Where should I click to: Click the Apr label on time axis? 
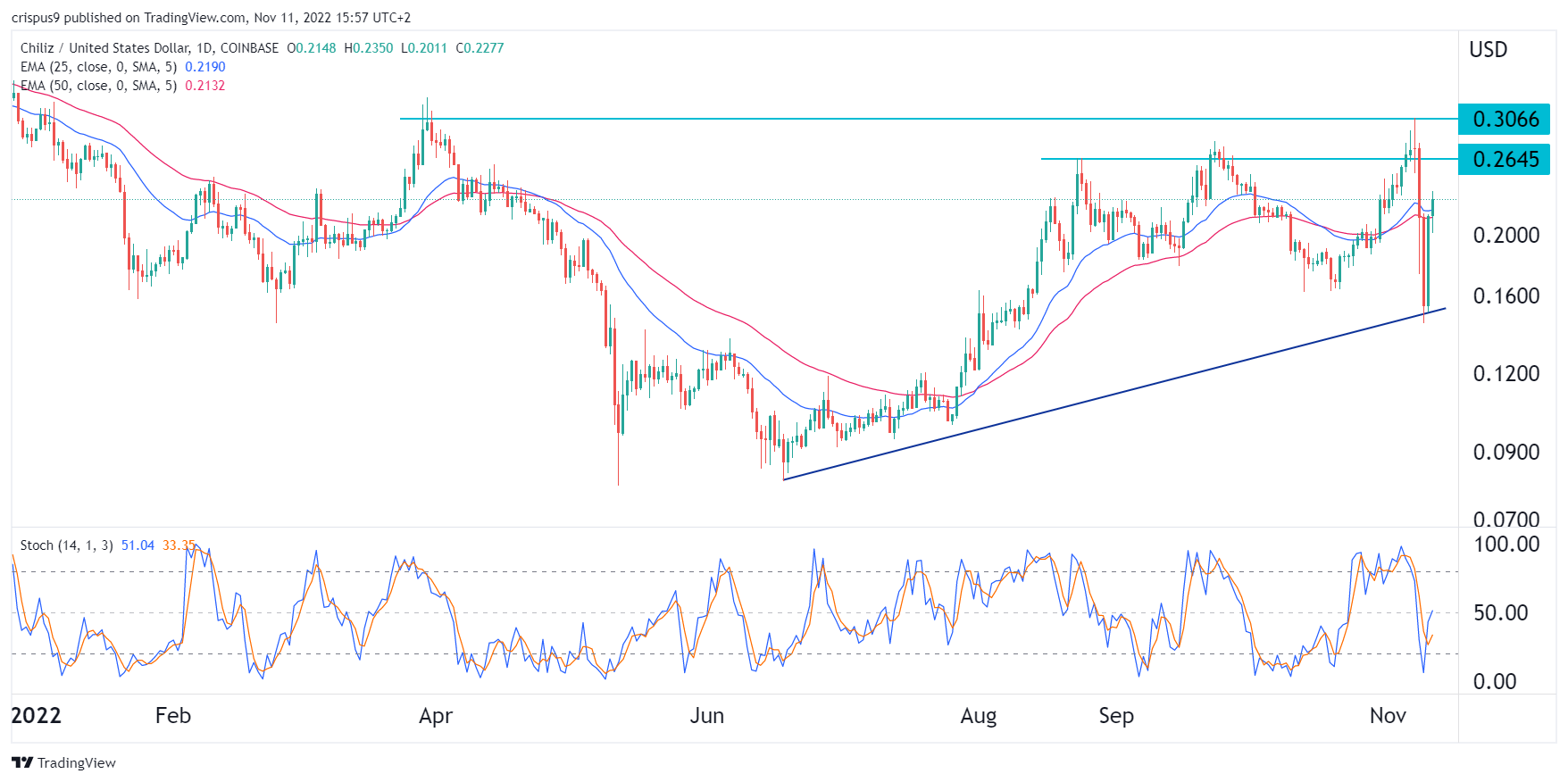(436, 716)
